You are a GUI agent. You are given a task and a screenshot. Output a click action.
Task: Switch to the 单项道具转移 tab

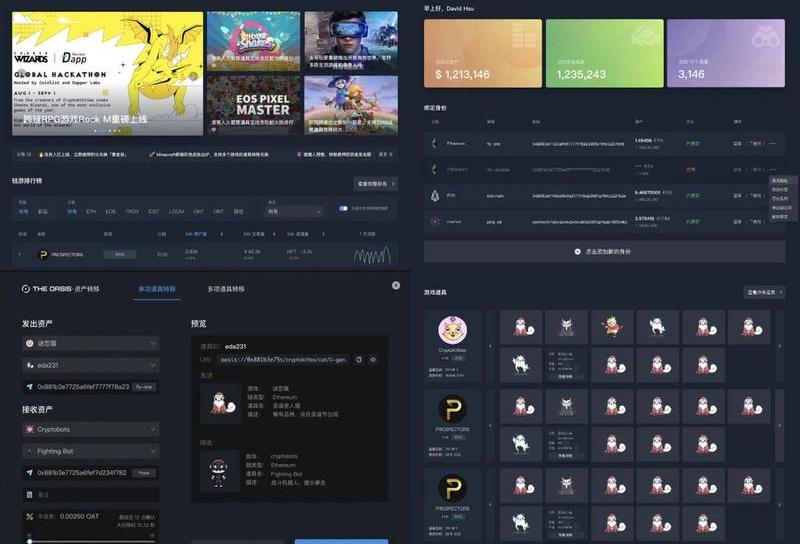pyautogui.click(x=157, y=289)
